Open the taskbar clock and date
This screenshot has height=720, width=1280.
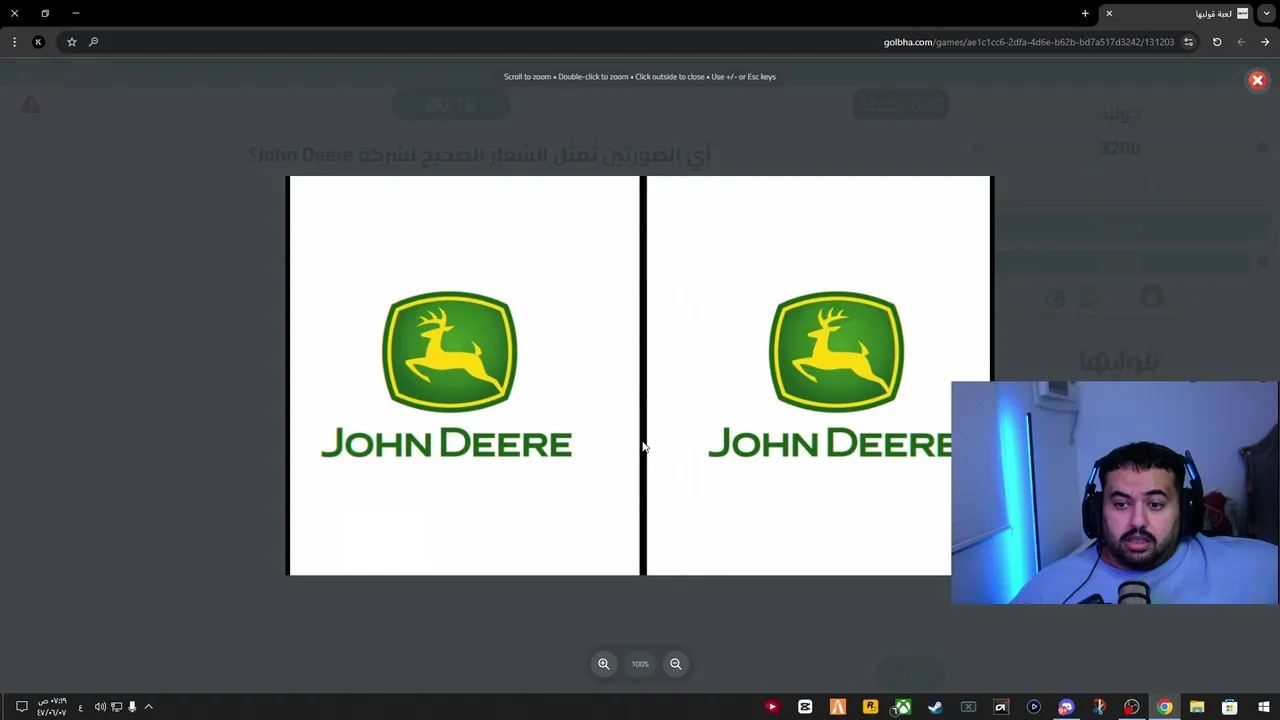[52, 707]
